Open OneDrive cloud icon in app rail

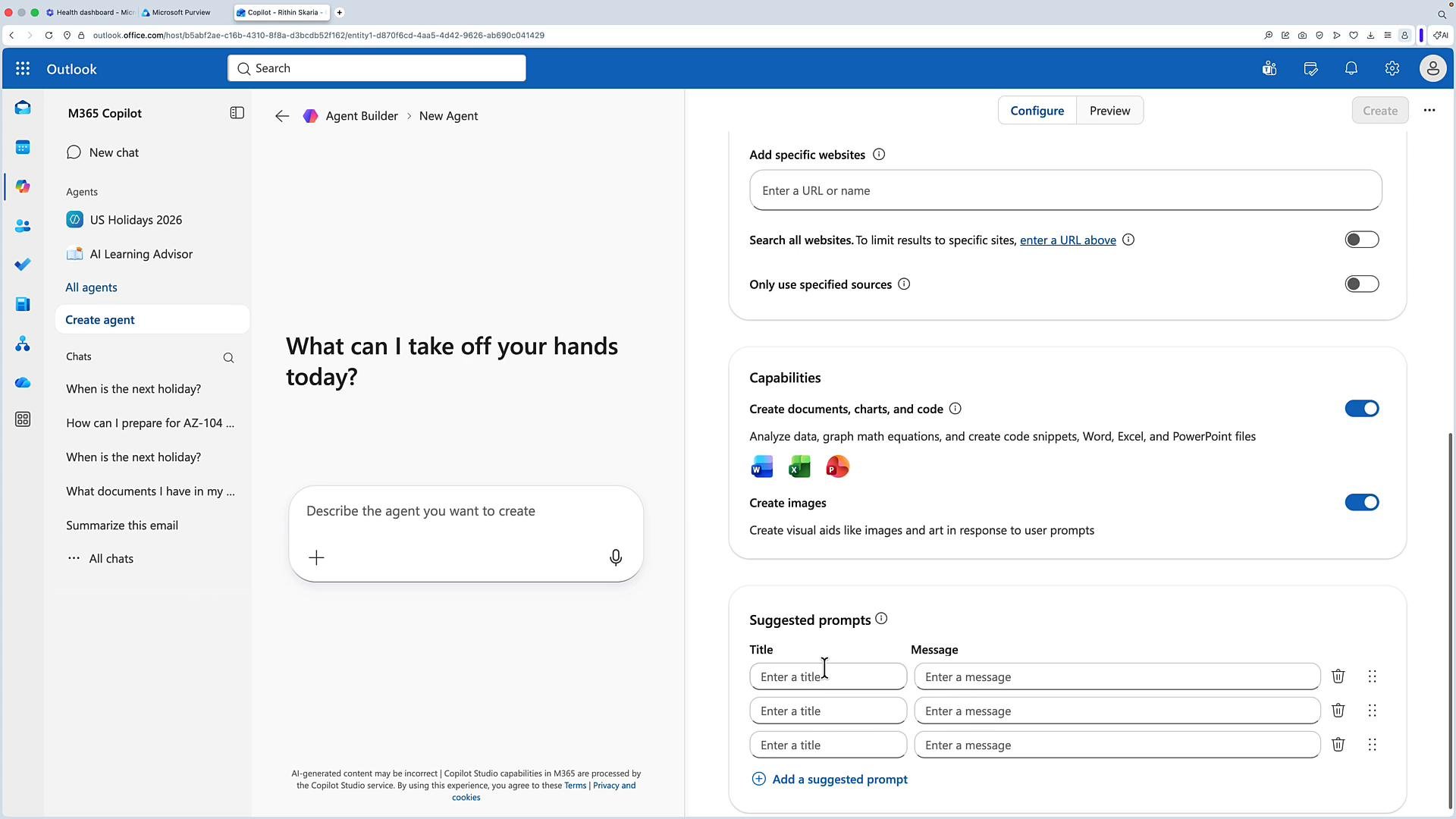click(x=23, y=383)
